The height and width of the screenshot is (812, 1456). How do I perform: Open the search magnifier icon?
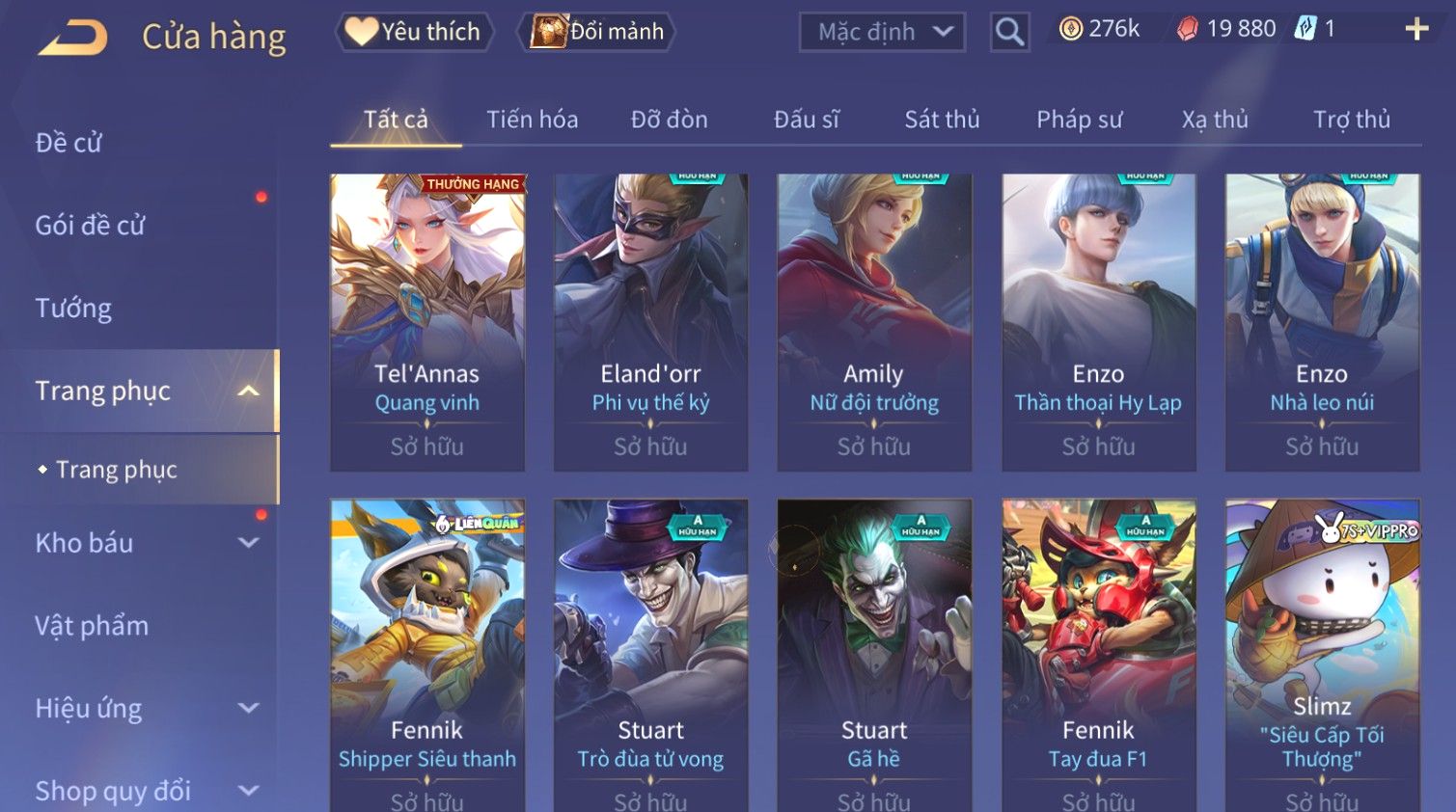coord(1009,32)
